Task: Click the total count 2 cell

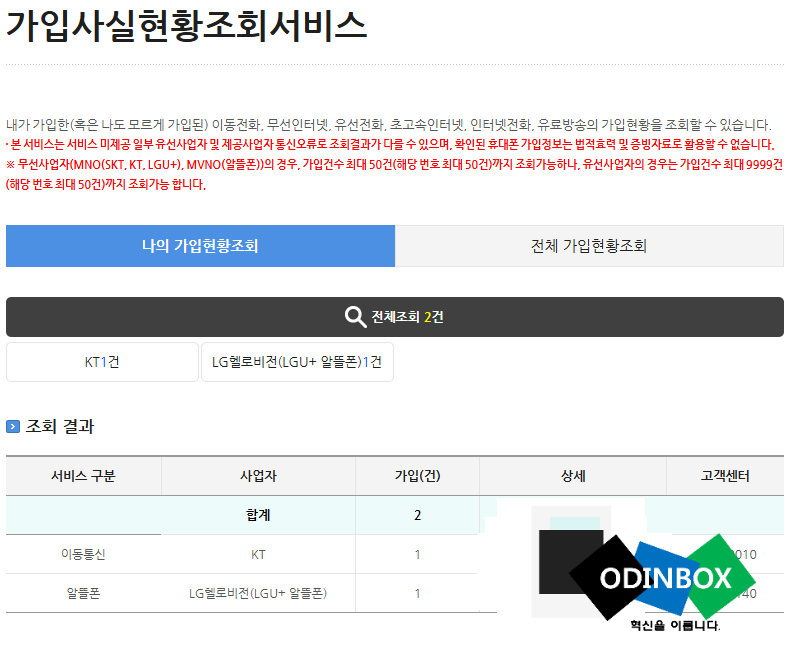Action: point(417,515)
